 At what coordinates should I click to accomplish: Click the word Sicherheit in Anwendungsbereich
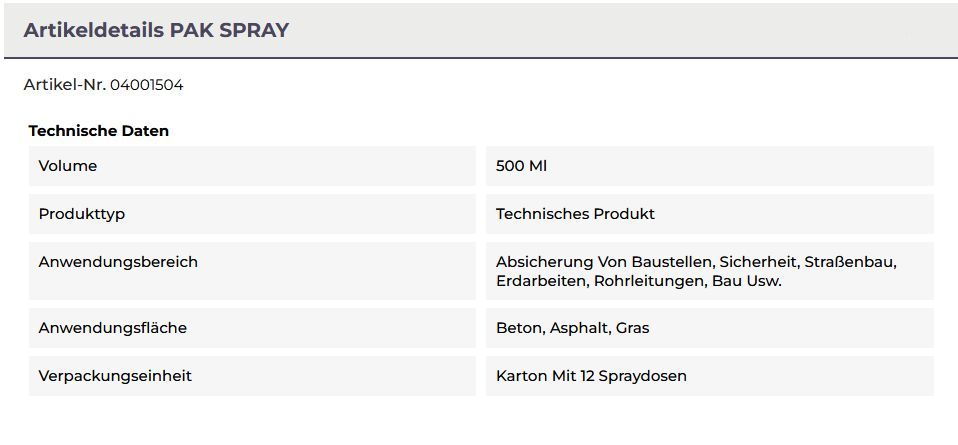[x=758, y=262]
